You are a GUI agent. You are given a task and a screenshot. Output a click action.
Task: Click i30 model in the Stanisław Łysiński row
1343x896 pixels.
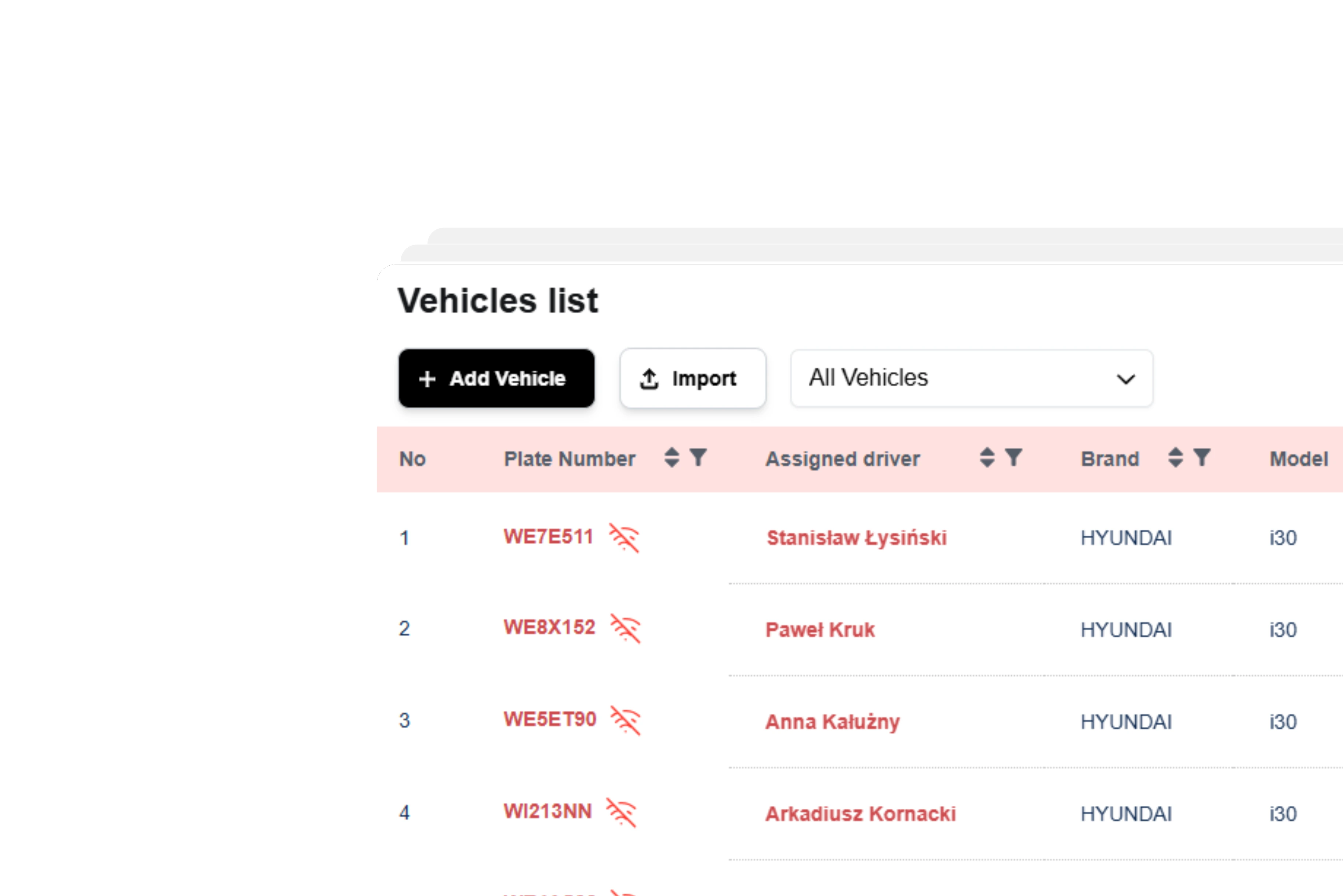click(1283, 538)
